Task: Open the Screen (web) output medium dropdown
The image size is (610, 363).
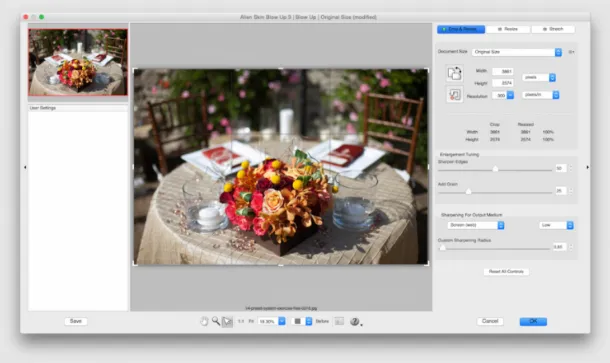Action: point(476,225)
